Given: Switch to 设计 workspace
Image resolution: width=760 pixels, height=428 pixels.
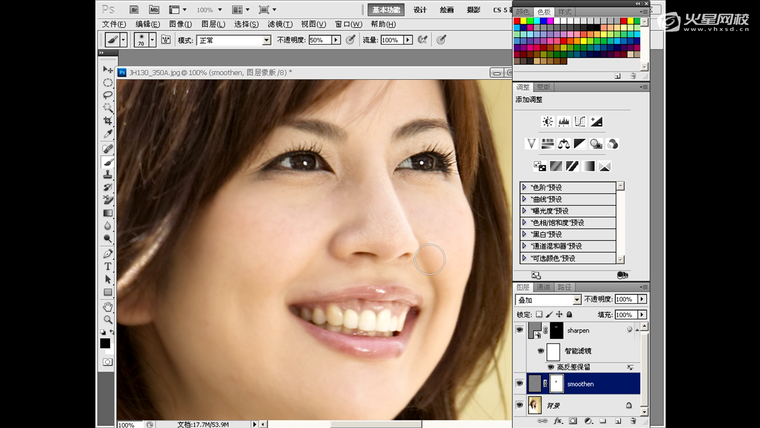Looking at the screenshot, I should click(420, 9).
